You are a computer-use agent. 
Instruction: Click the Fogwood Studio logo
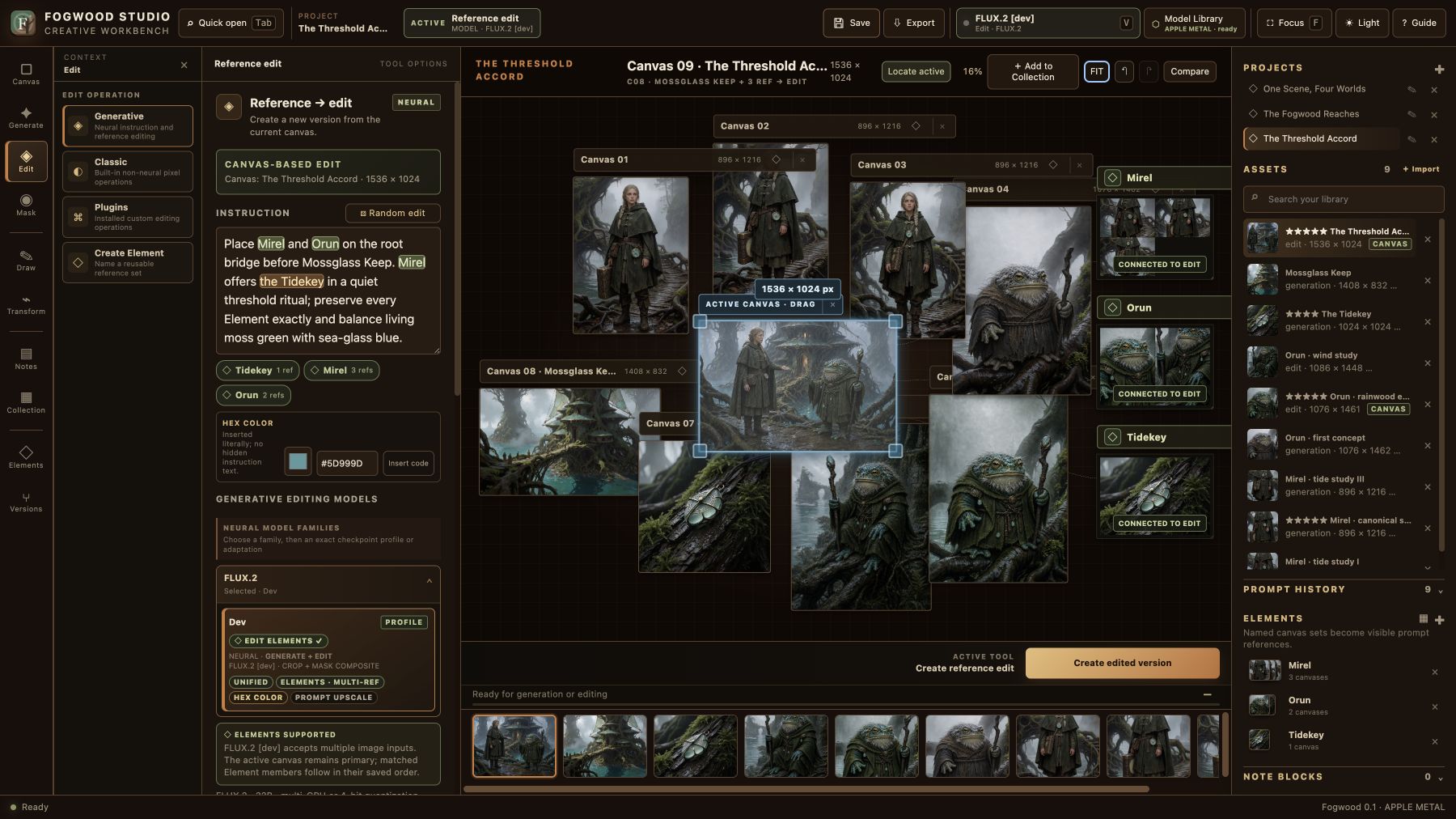pyautogui.click(x=23, y=23)
